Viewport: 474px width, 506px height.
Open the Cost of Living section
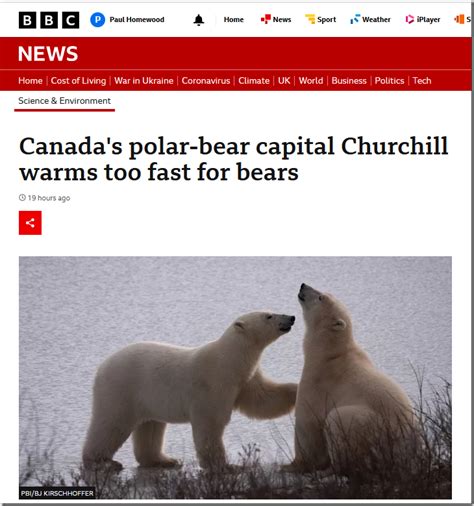[x=78, y=81]
